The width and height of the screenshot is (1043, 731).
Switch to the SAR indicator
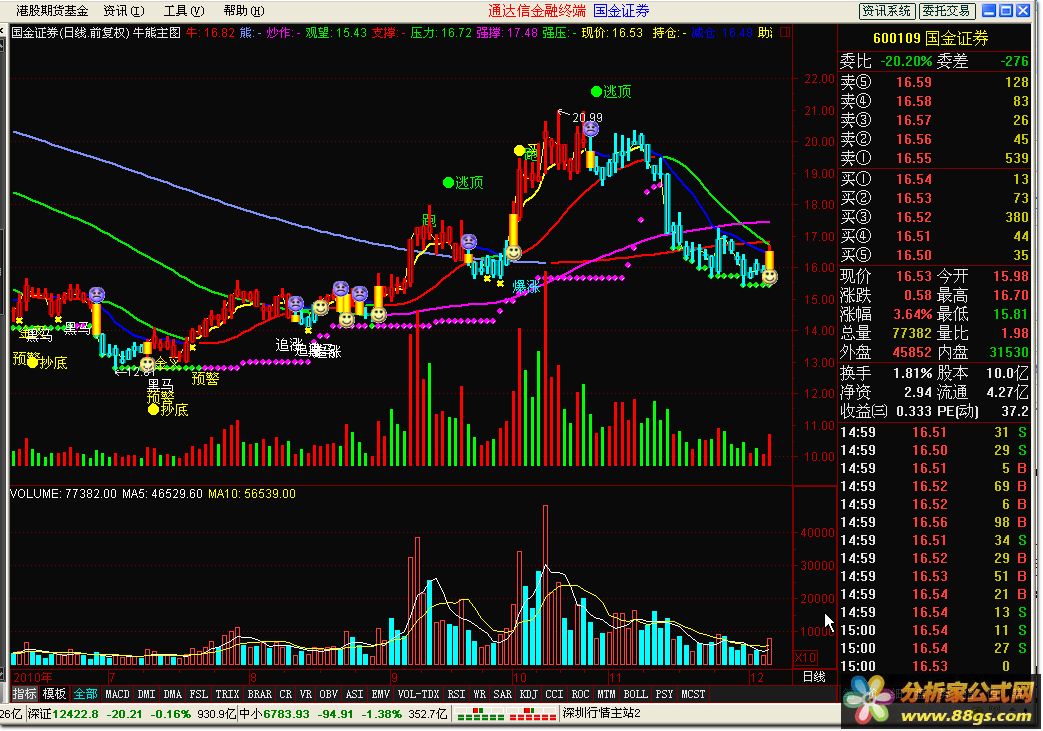click(502, 694)
